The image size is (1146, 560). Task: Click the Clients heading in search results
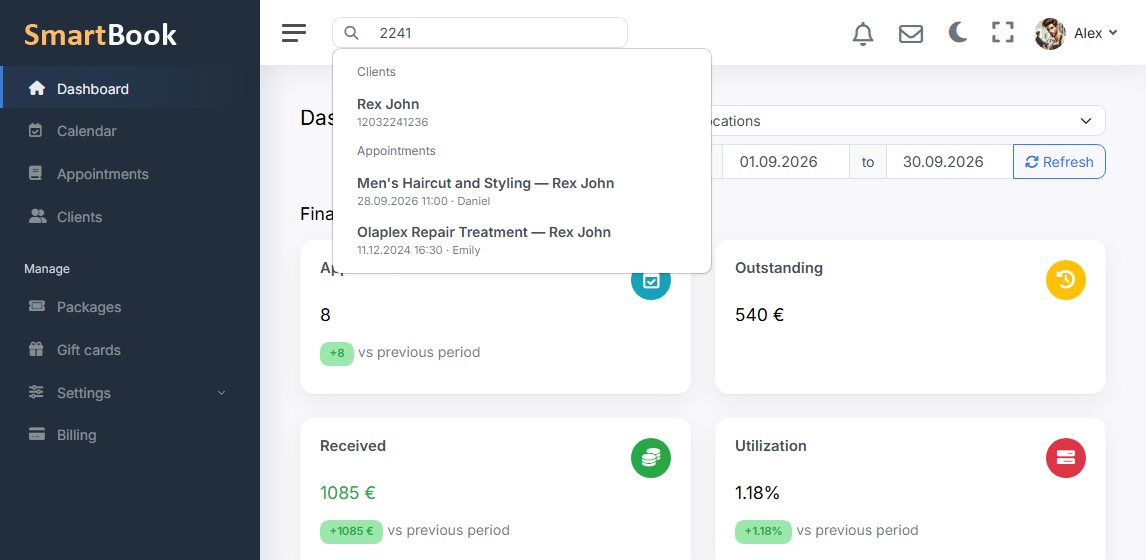click(x=376, y=72)
